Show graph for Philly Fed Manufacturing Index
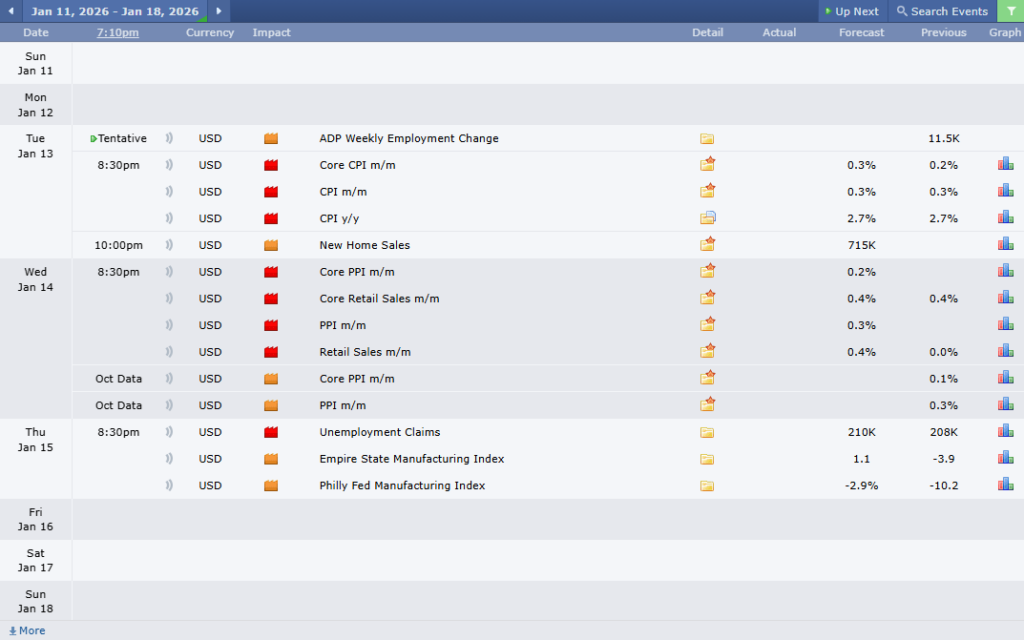Screen dimensions: 1024x640 pos(1005,485)
